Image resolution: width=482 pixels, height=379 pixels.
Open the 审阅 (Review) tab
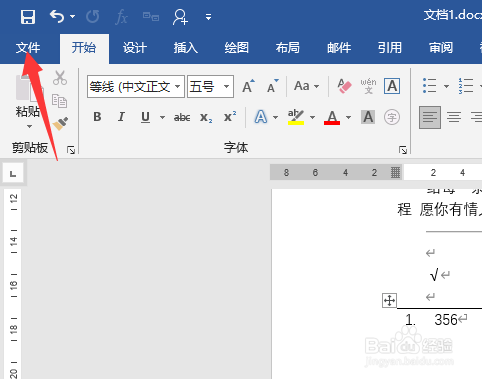441,48
